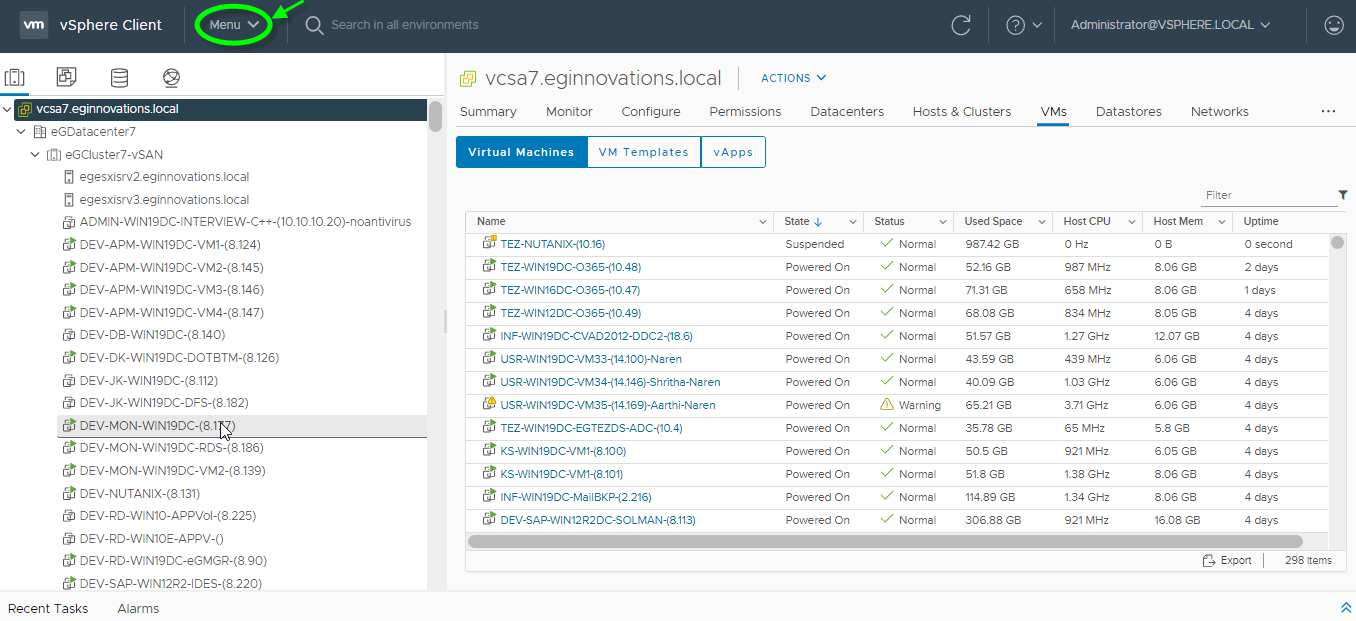Screen dimensions: 1356x621
Task: Select host egesxisrv2.eginnovations.local in tree
Action: pos(164,177)
